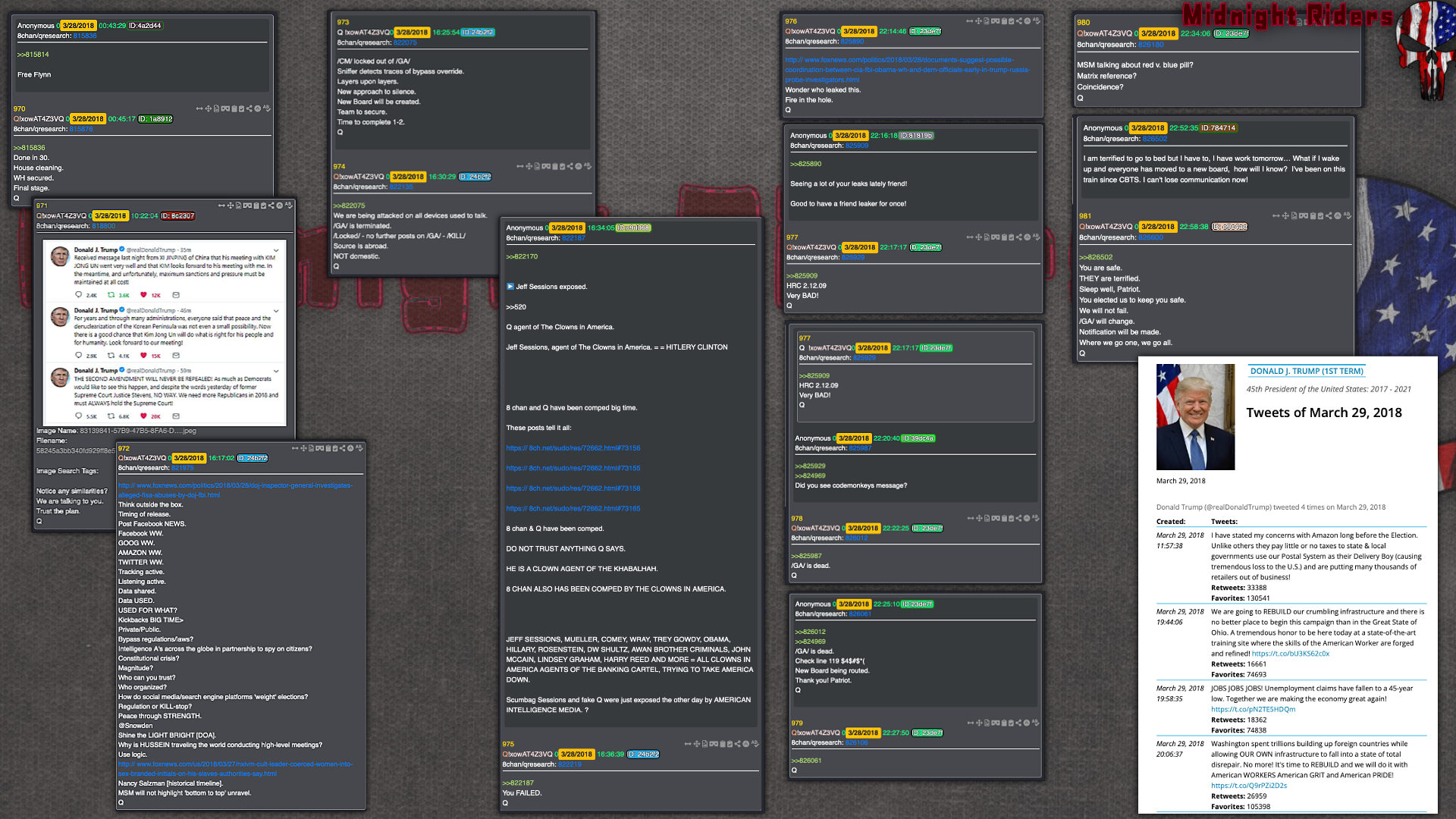The height and width of the screenshot is (819, 1456).
Task: Click the Donald Trump portrait photo
Action: [x=1195, y=417]
